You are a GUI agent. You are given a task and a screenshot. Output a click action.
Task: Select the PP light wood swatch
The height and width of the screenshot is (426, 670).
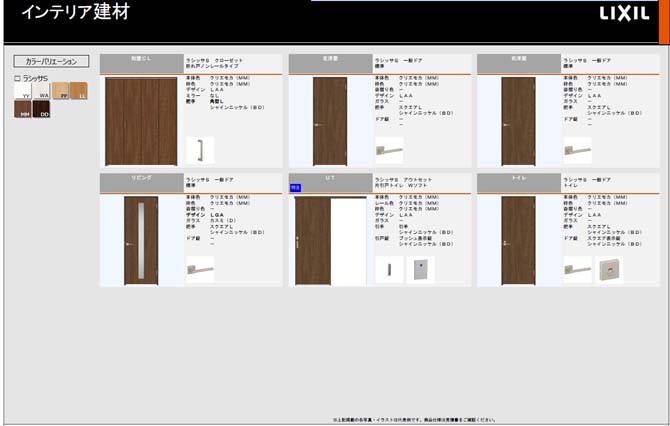(60, 91)
